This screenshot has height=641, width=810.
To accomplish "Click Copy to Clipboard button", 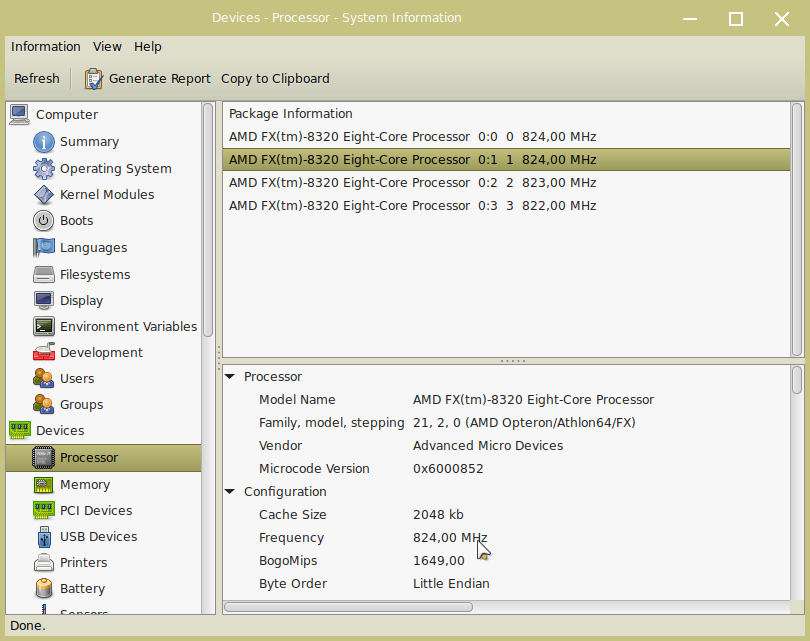I will pos(275,79).
